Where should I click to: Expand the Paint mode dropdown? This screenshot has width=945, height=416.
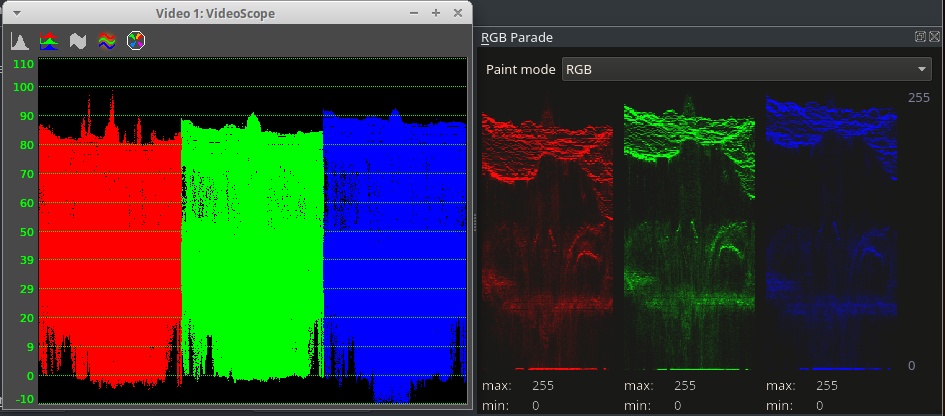746,70
